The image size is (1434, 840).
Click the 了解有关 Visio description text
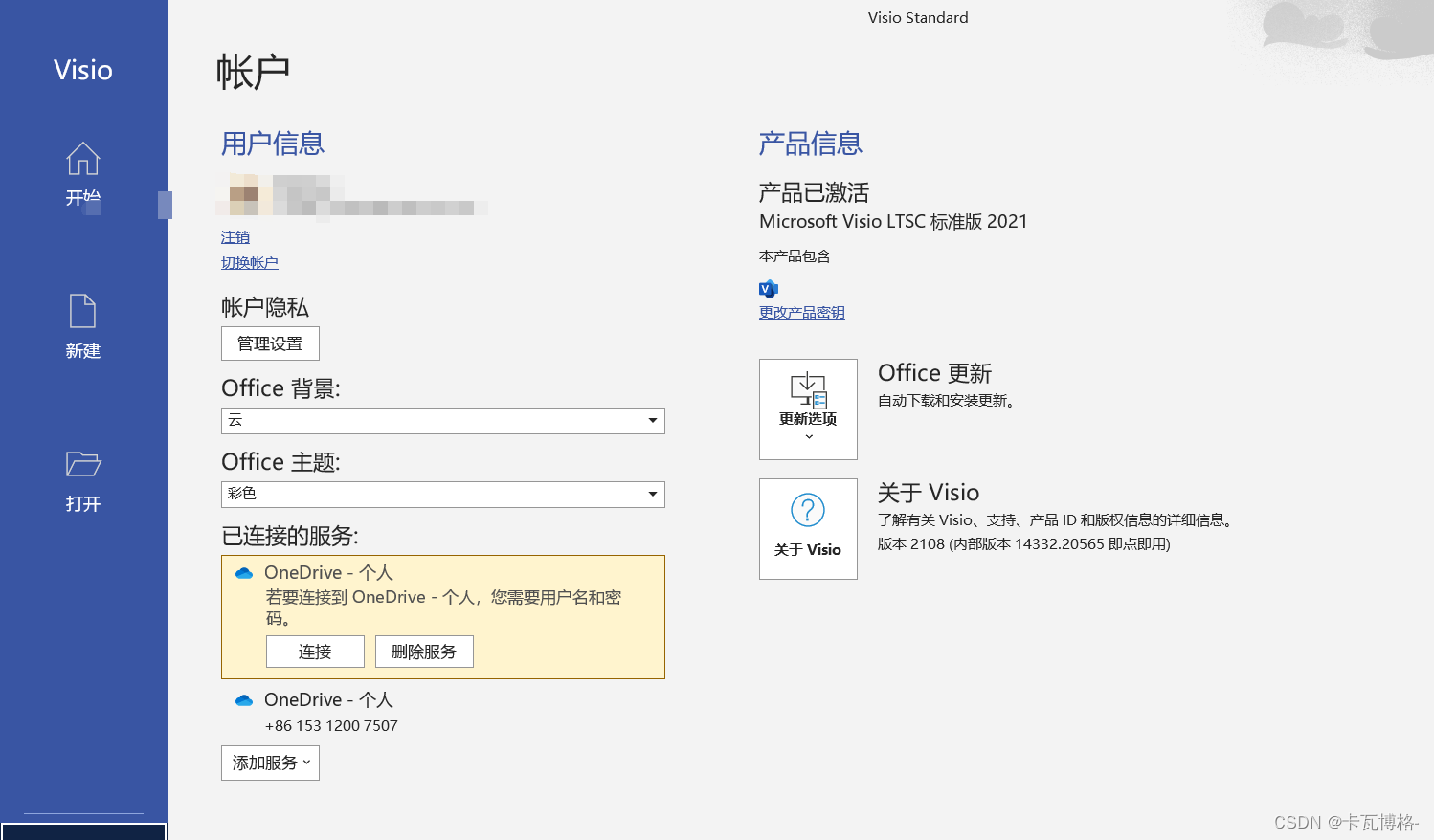[1058, 520]
